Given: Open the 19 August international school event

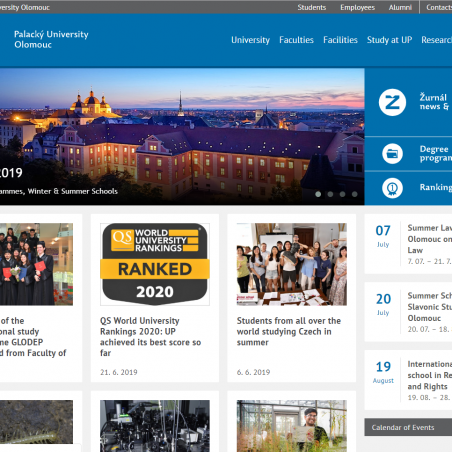Looking at the screenshot, I should 408,380.
